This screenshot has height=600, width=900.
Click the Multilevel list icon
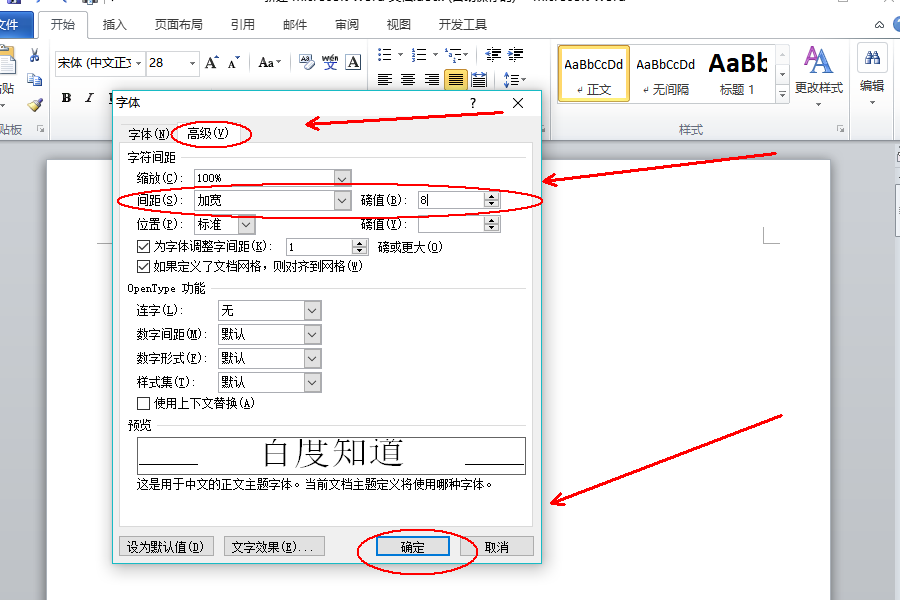coord(453,55)
